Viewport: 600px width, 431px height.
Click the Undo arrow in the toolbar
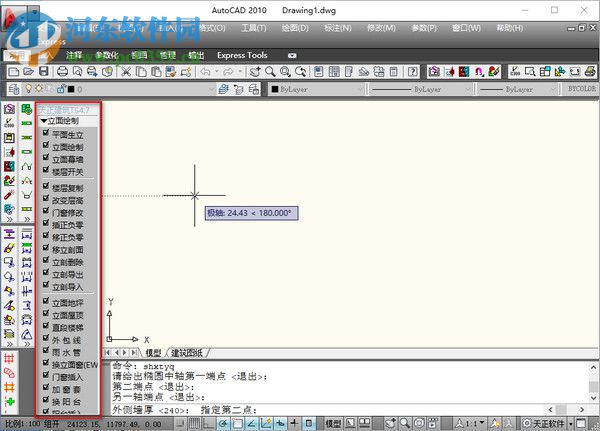205,72
